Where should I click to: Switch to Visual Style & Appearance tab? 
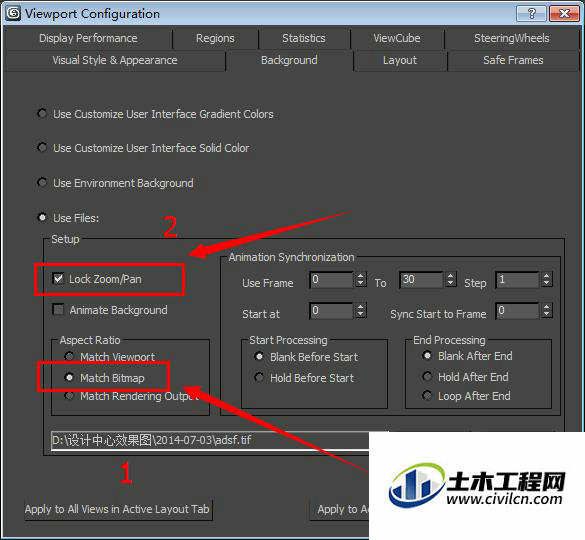tap(115, 60)
